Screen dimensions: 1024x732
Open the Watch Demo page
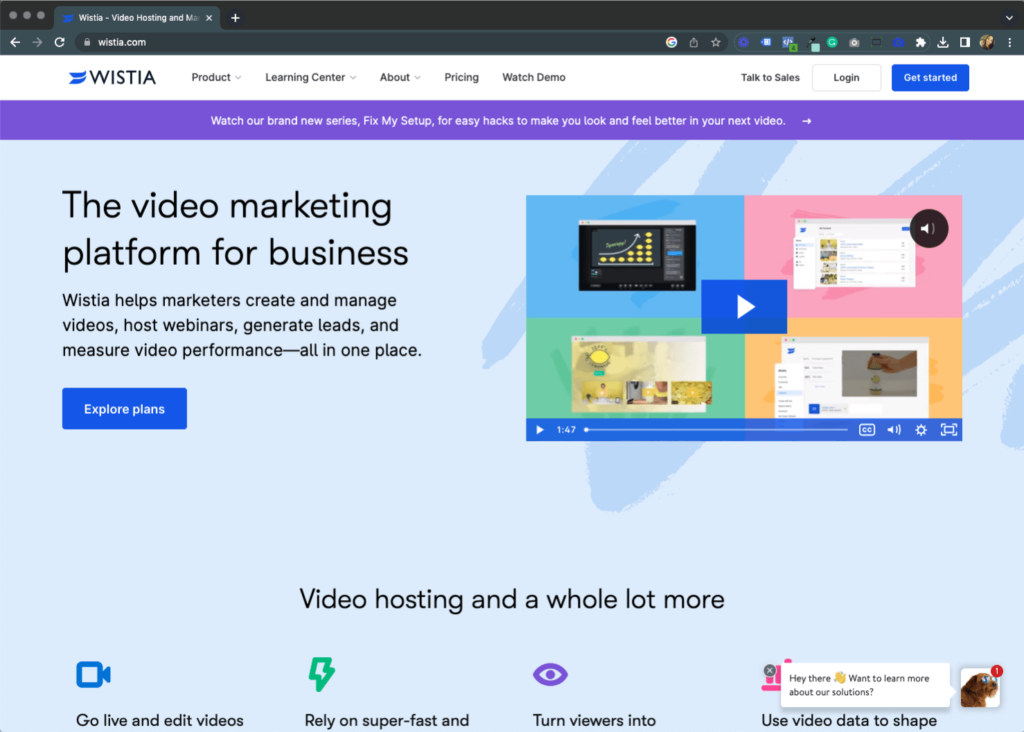tap(534, 77)
